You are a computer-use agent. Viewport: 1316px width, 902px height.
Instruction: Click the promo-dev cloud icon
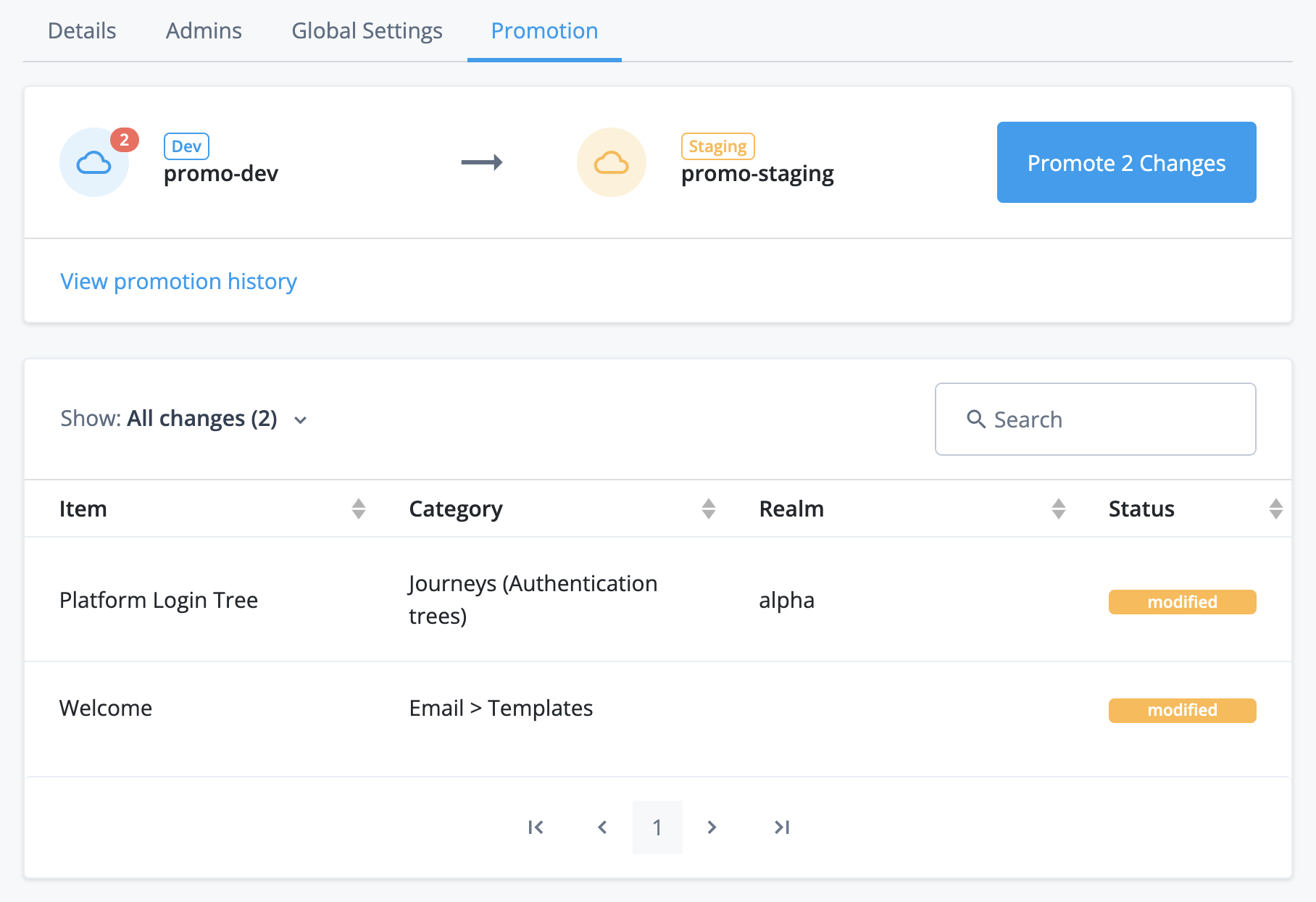[x=95, y=162]
